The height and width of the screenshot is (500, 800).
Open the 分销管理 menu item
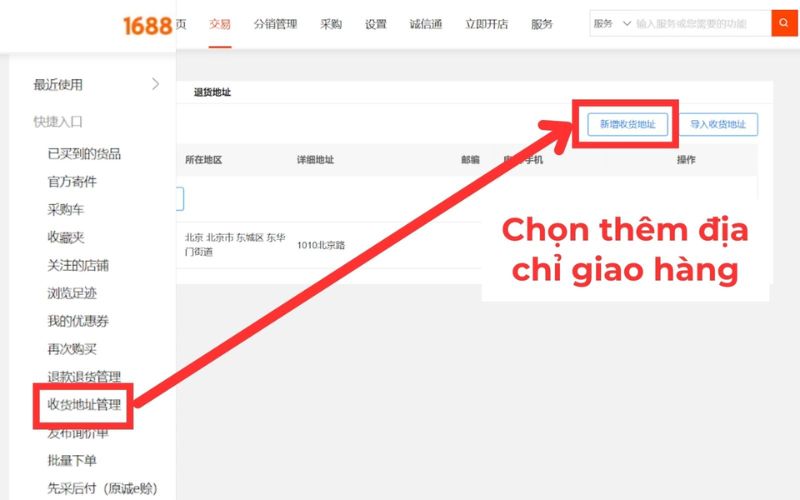click(x=276, y=24)
